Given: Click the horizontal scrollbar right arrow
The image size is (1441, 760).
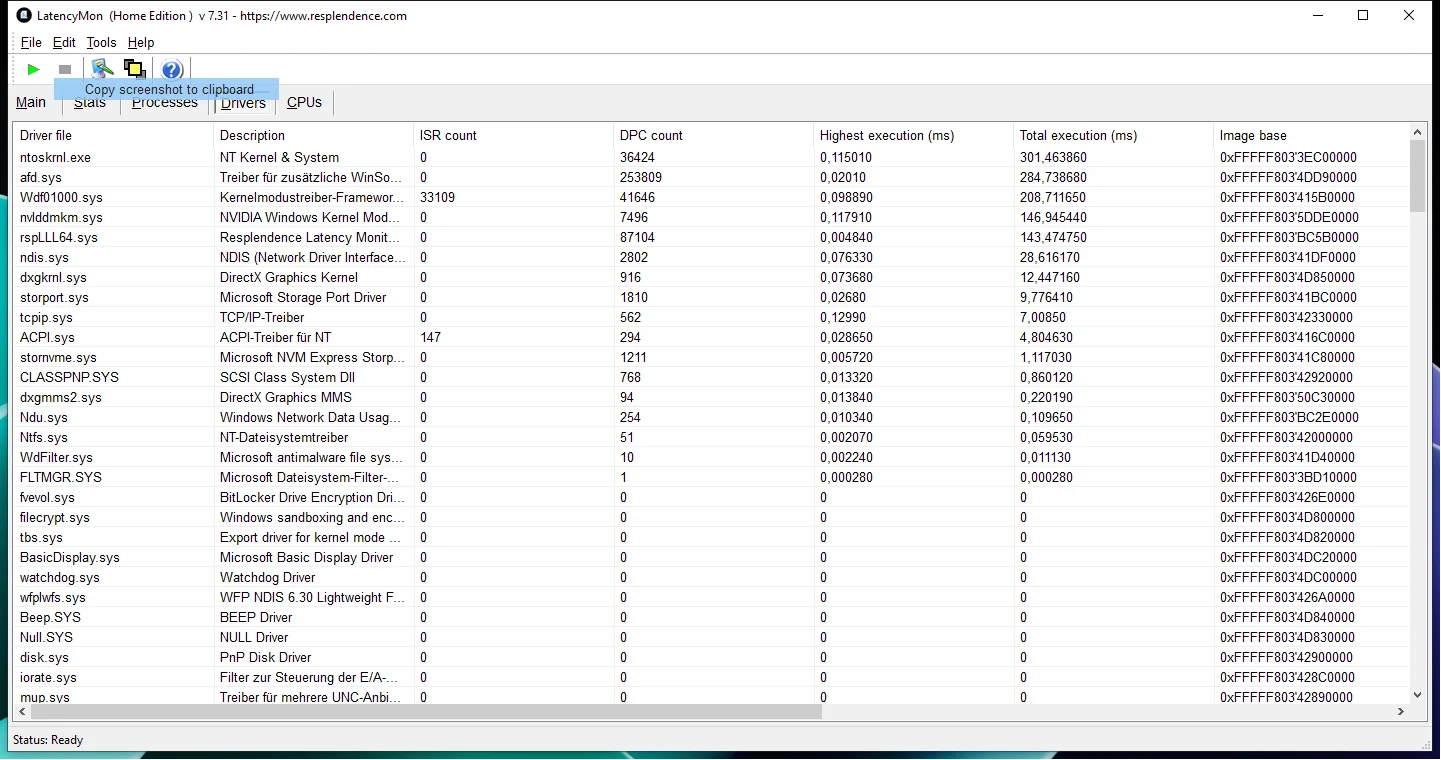Looking at the screenshot, I should [x=1401, y=712].
